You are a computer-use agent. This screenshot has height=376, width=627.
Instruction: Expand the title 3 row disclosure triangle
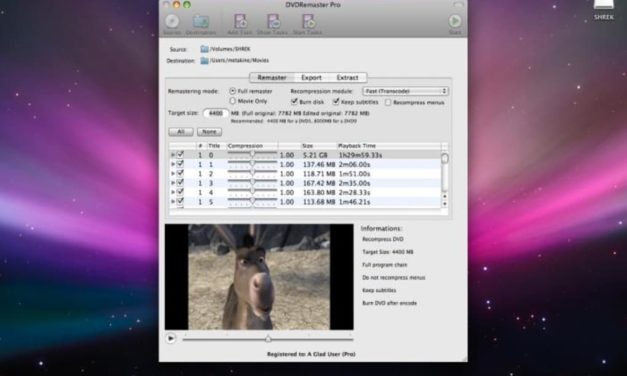[x=173, y=183]
